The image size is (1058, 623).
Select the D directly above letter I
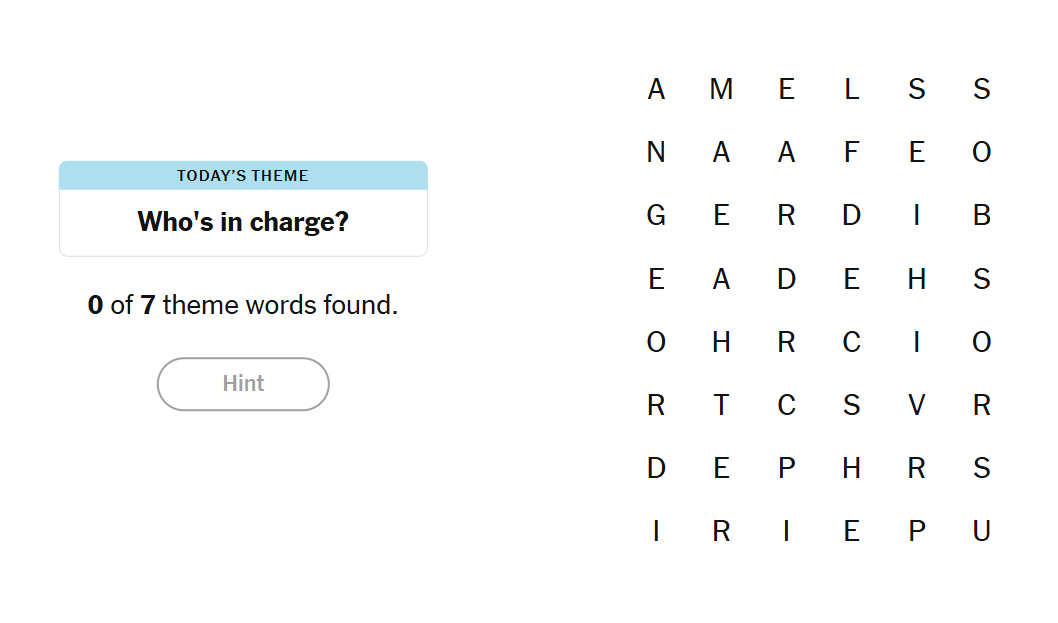point(656,468)
